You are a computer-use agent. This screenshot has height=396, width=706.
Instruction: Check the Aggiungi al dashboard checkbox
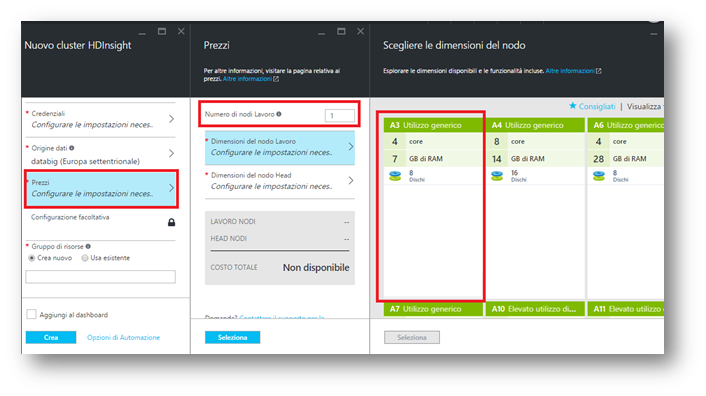coord(31,314)
